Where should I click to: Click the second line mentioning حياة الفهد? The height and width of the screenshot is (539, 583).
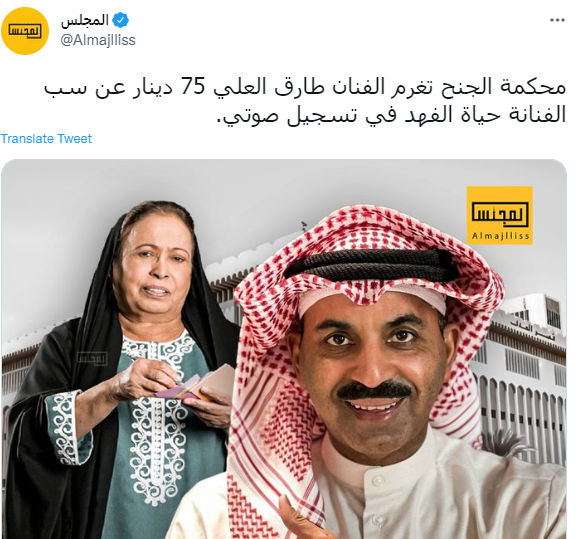point(391,115)
